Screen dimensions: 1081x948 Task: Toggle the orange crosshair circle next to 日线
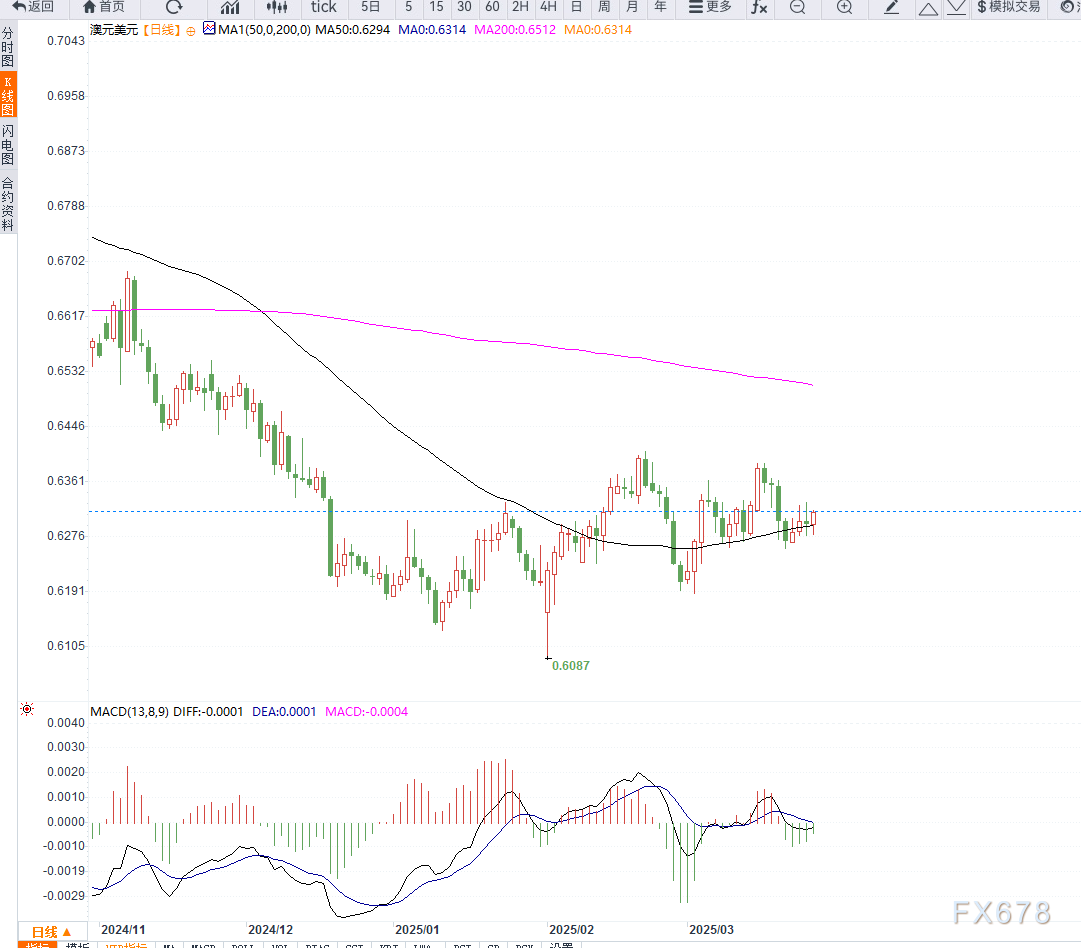point(191,31)
